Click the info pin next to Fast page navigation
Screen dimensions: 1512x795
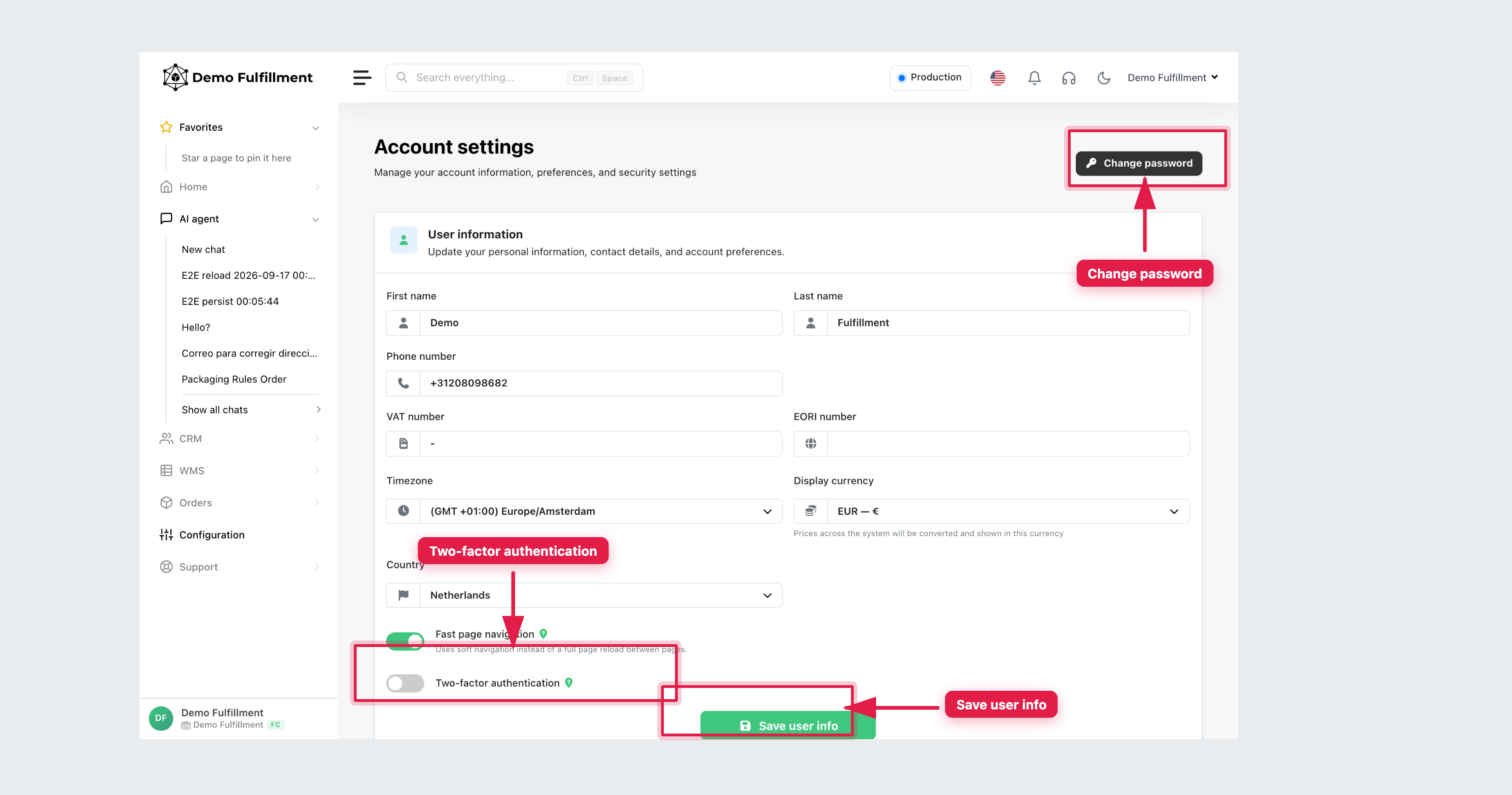(544, 633)
